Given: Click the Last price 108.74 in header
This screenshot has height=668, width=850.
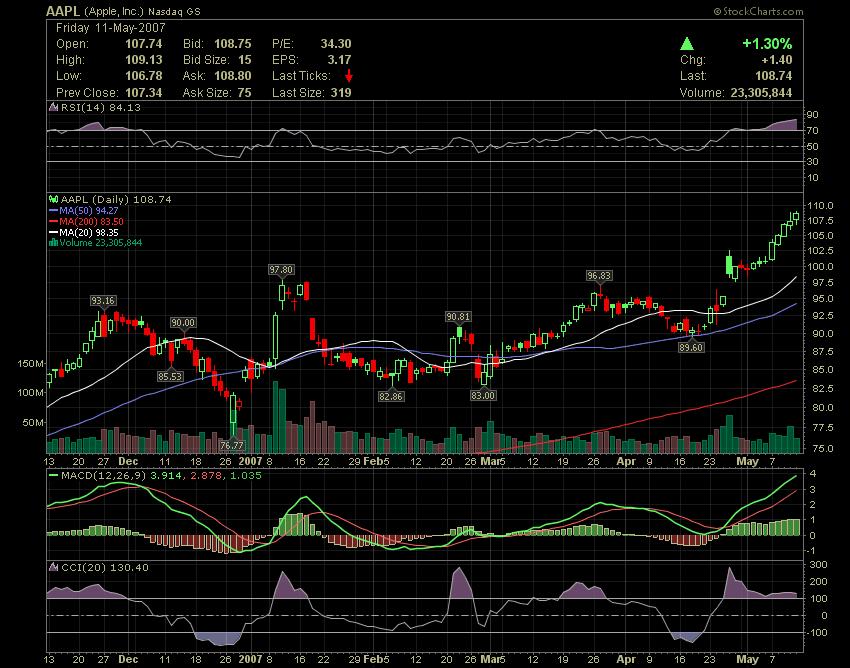Looking at the screenshot, I should coord(774,76).
